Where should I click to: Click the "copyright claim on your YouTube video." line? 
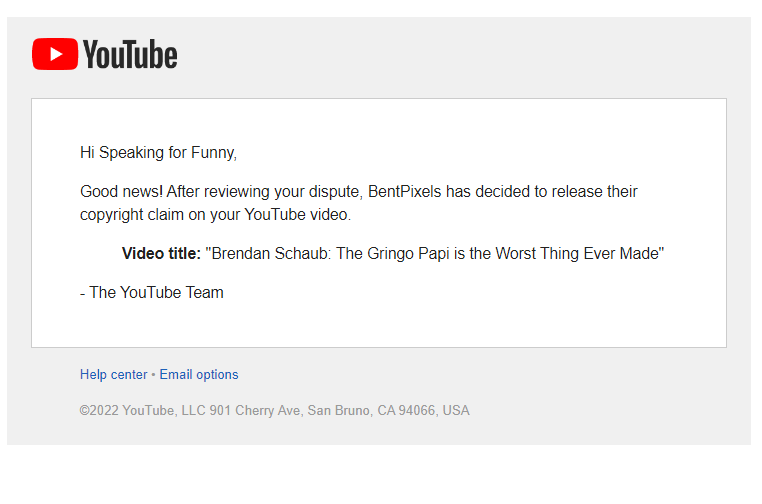pos(215,215)
